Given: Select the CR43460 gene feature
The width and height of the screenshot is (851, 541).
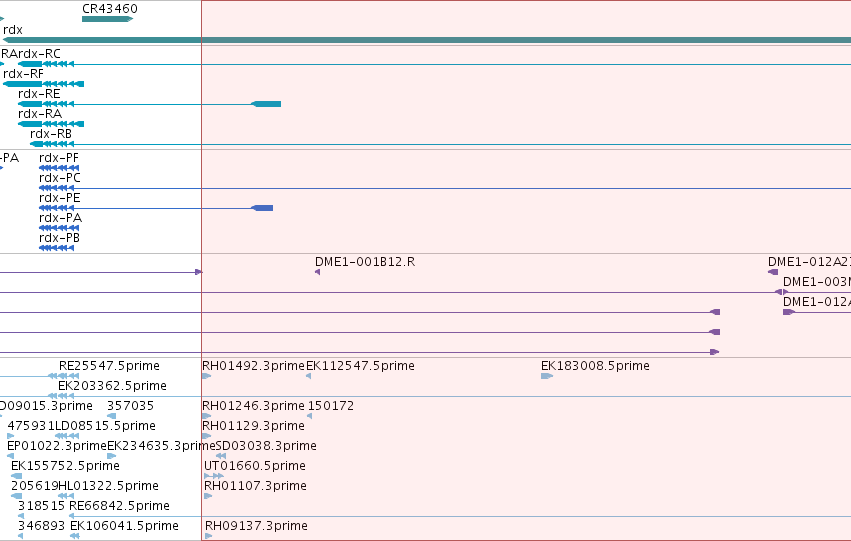Looking at the screenshot, I should click(x=107, y=19).
